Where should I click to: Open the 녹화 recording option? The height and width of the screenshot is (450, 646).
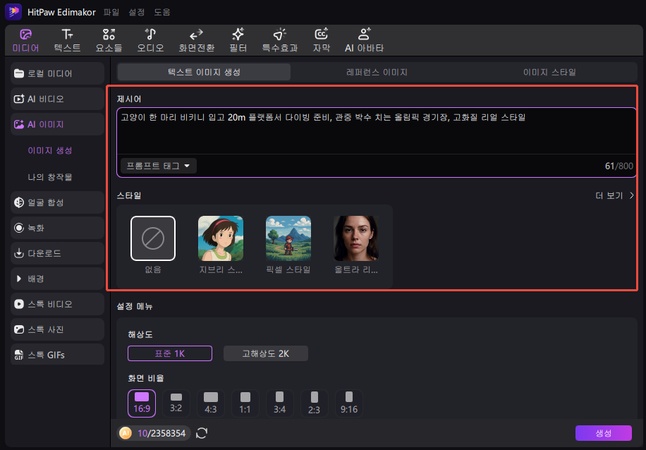(57, 228)
